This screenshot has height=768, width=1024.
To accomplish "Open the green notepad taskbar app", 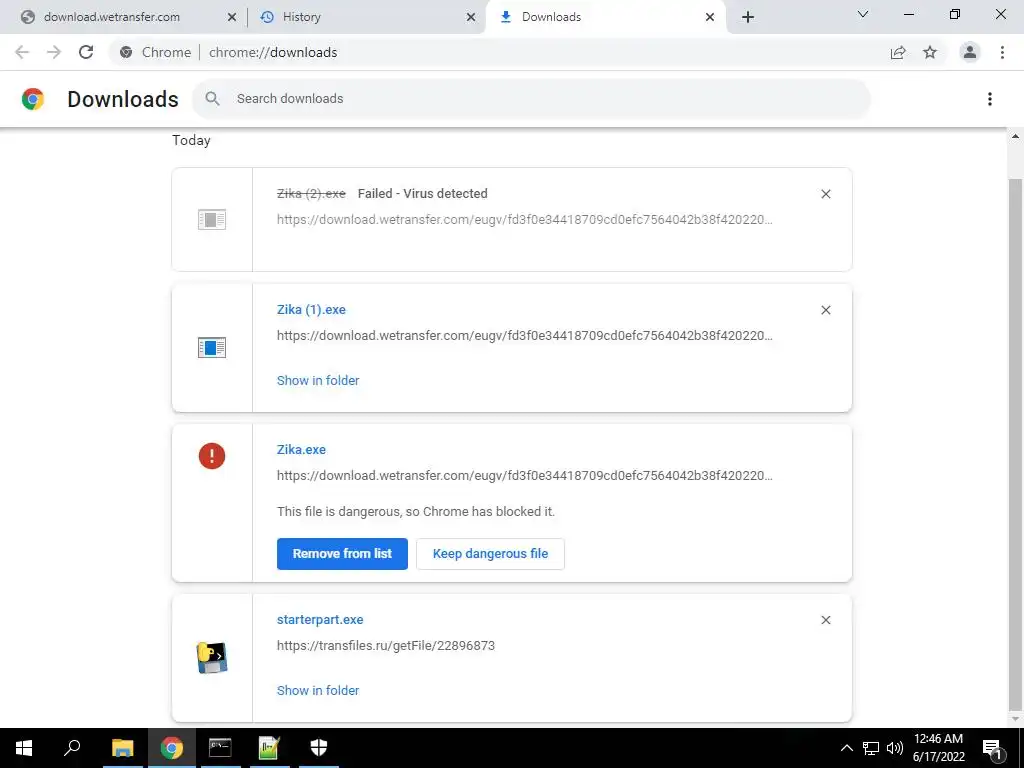I will pos(269,748).
